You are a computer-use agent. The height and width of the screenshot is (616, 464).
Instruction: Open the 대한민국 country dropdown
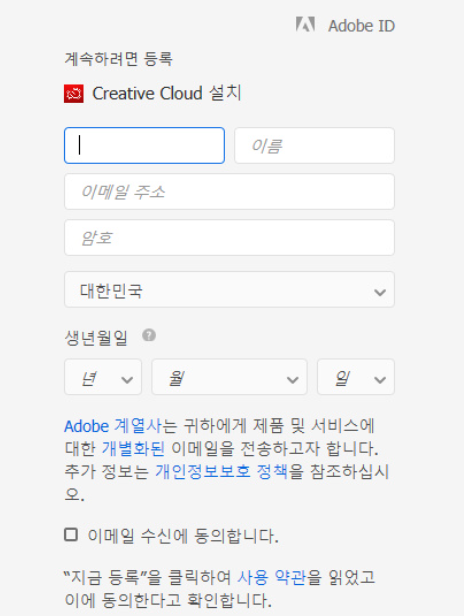point(229,290)
